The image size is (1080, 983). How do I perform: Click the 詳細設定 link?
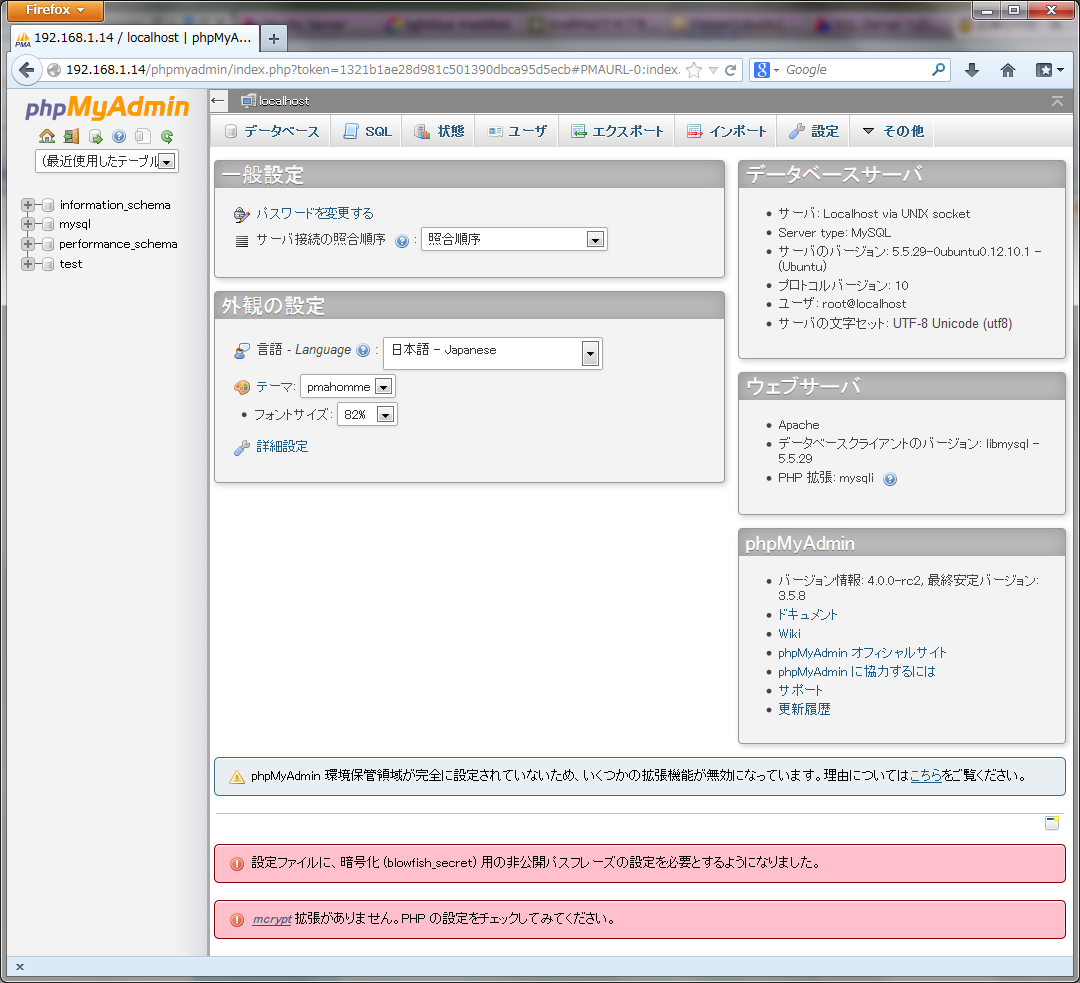tap(282, 446)
